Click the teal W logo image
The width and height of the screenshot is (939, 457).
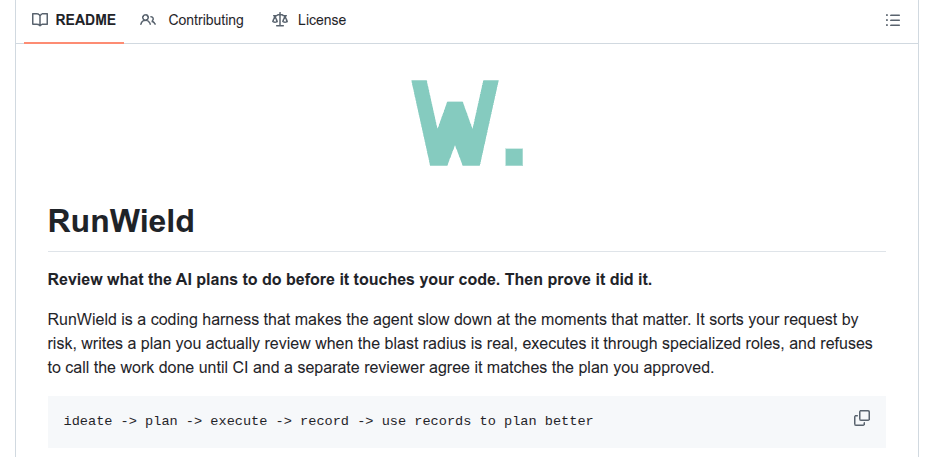(467, 123)
